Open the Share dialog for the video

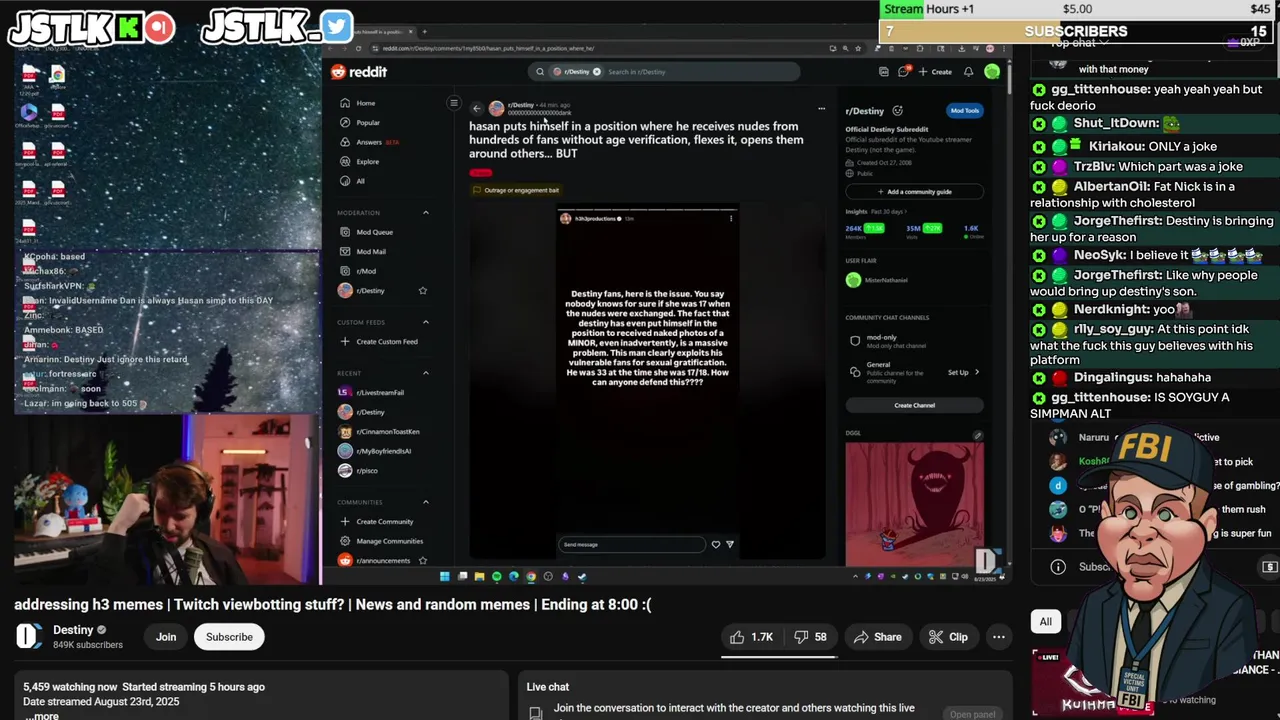877,637
